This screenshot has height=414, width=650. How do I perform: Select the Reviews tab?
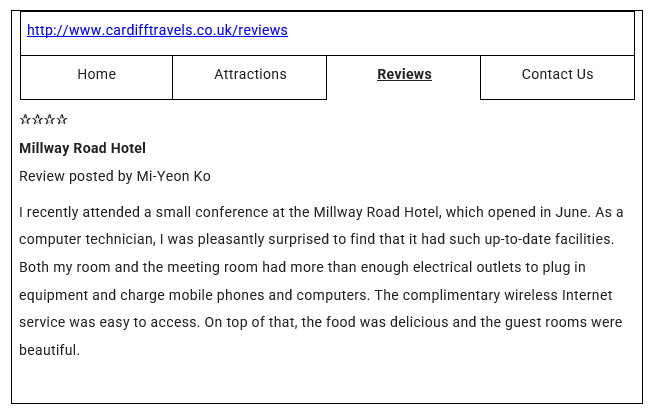(x=404, y=75)
